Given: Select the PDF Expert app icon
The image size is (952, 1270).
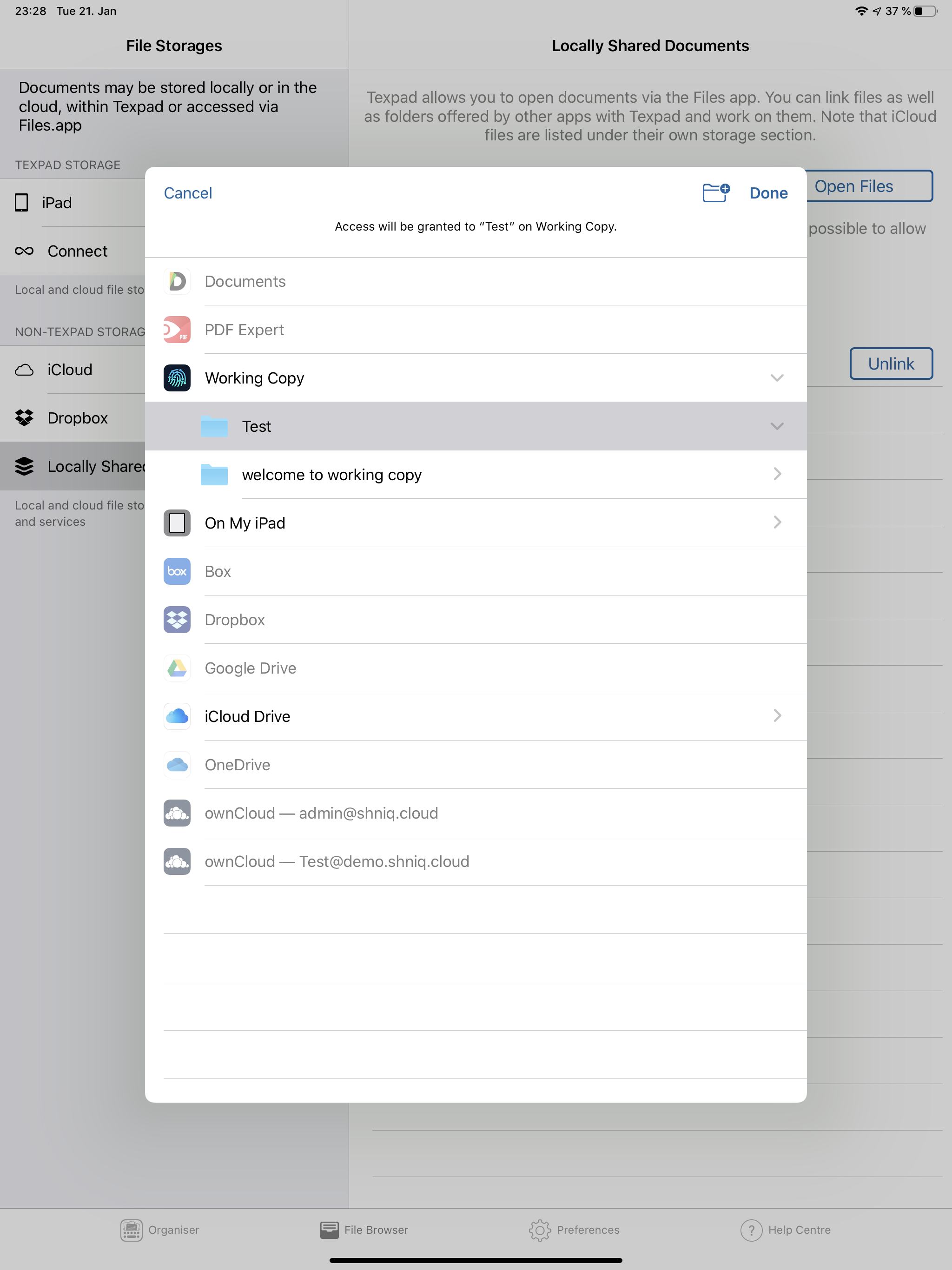Looking at the screenshot, I should (177, 330).
